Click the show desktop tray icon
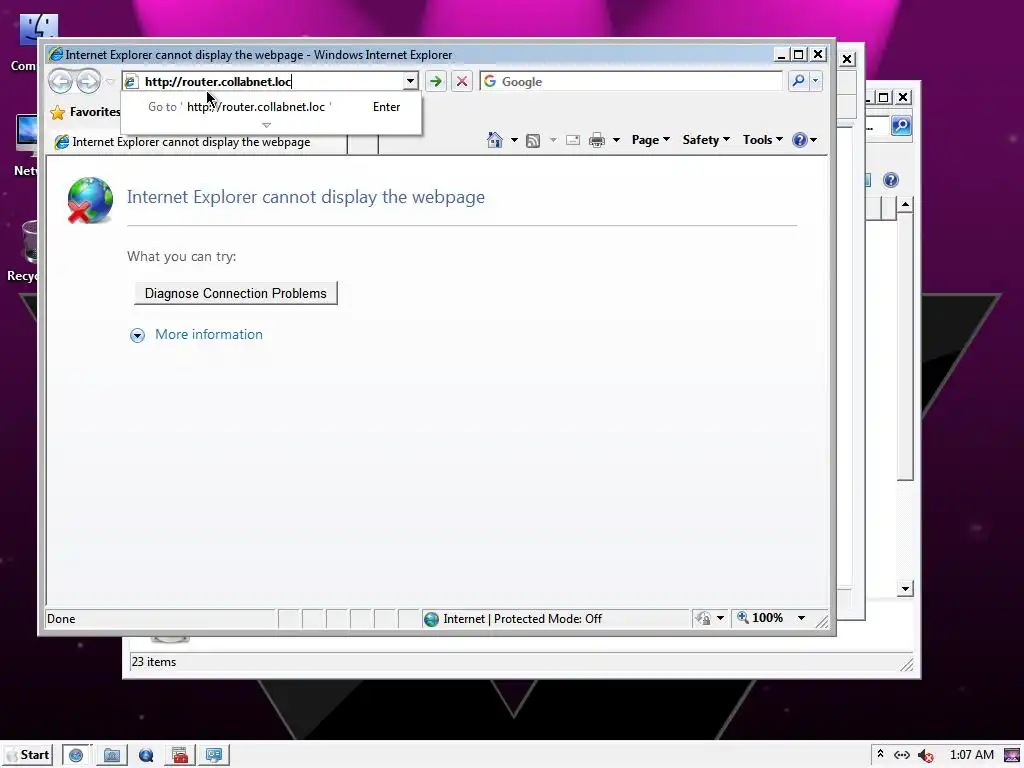This screenshot has width=1024, height=768. 1012,756
